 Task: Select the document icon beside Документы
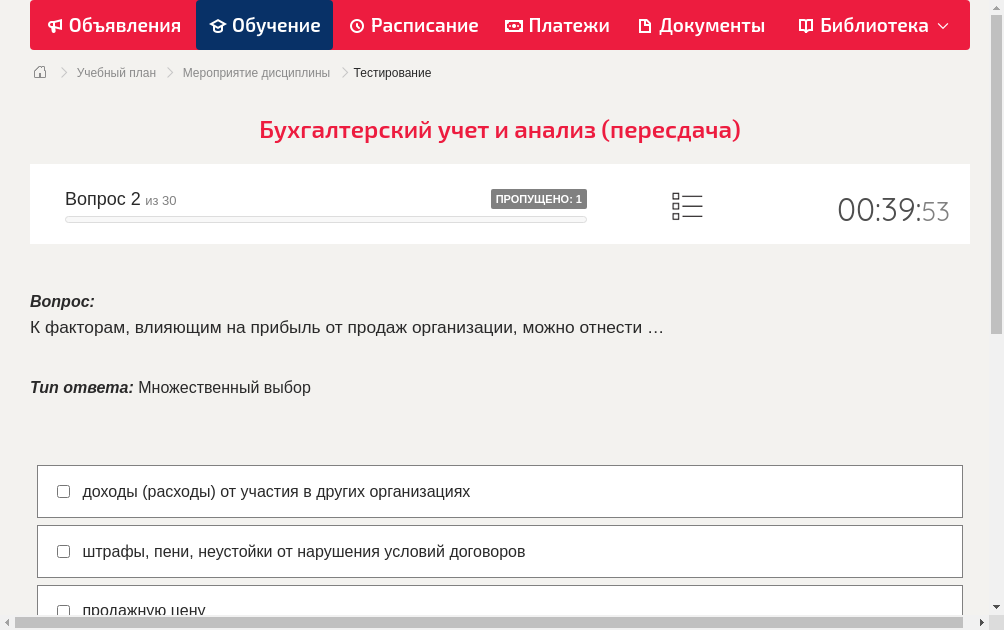(645, 25)
